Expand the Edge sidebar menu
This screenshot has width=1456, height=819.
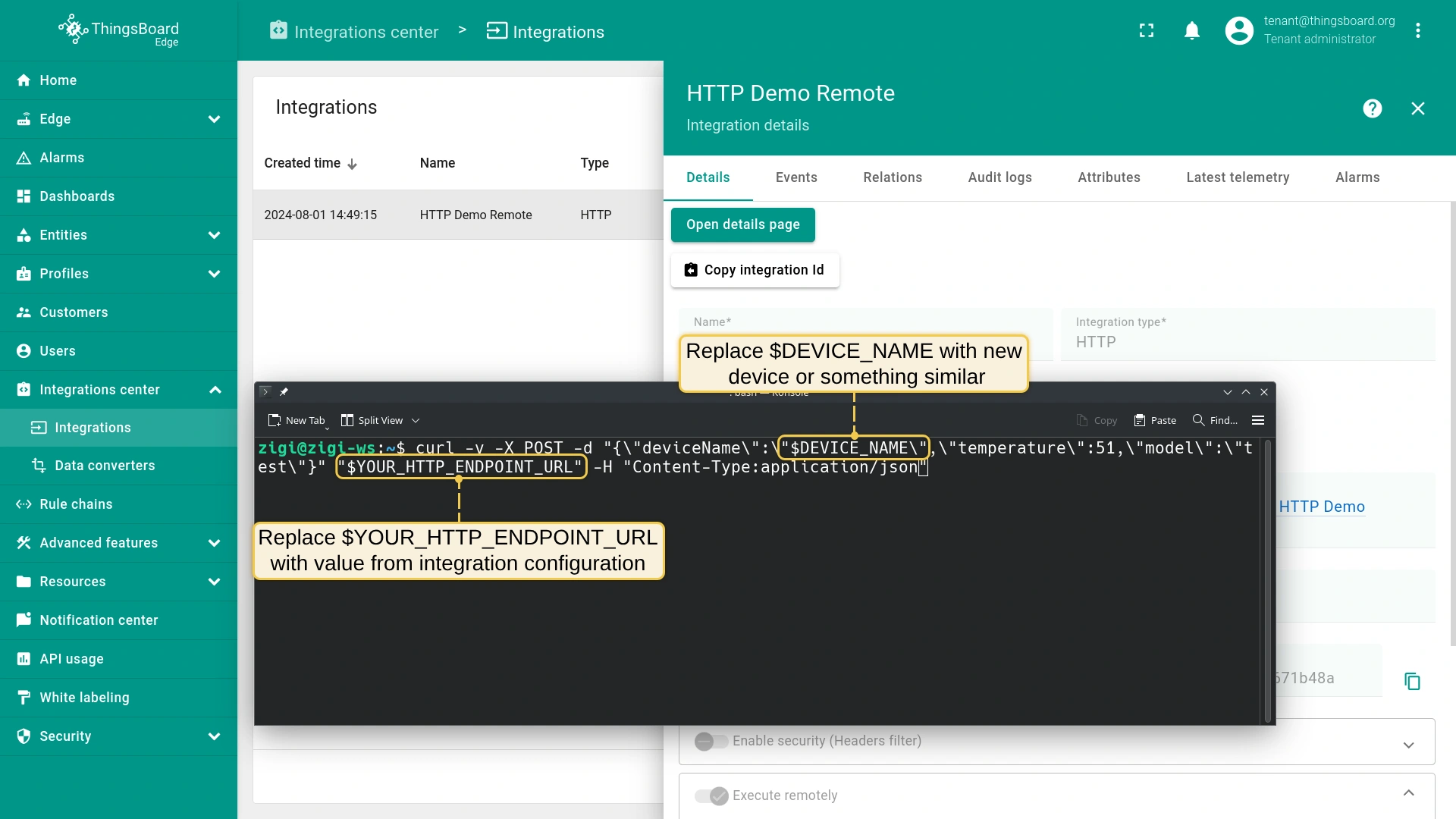[215, 119]
